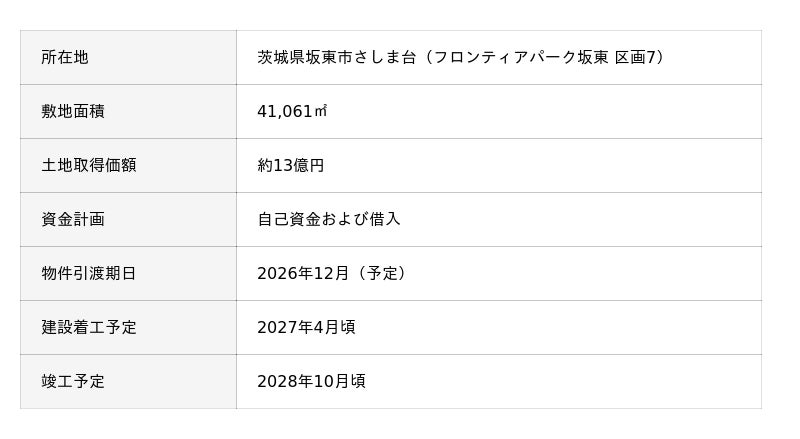Click the 物件引渡期日 label cell
800x439 pixels.
pyautogui.click(x=88, y=274)
